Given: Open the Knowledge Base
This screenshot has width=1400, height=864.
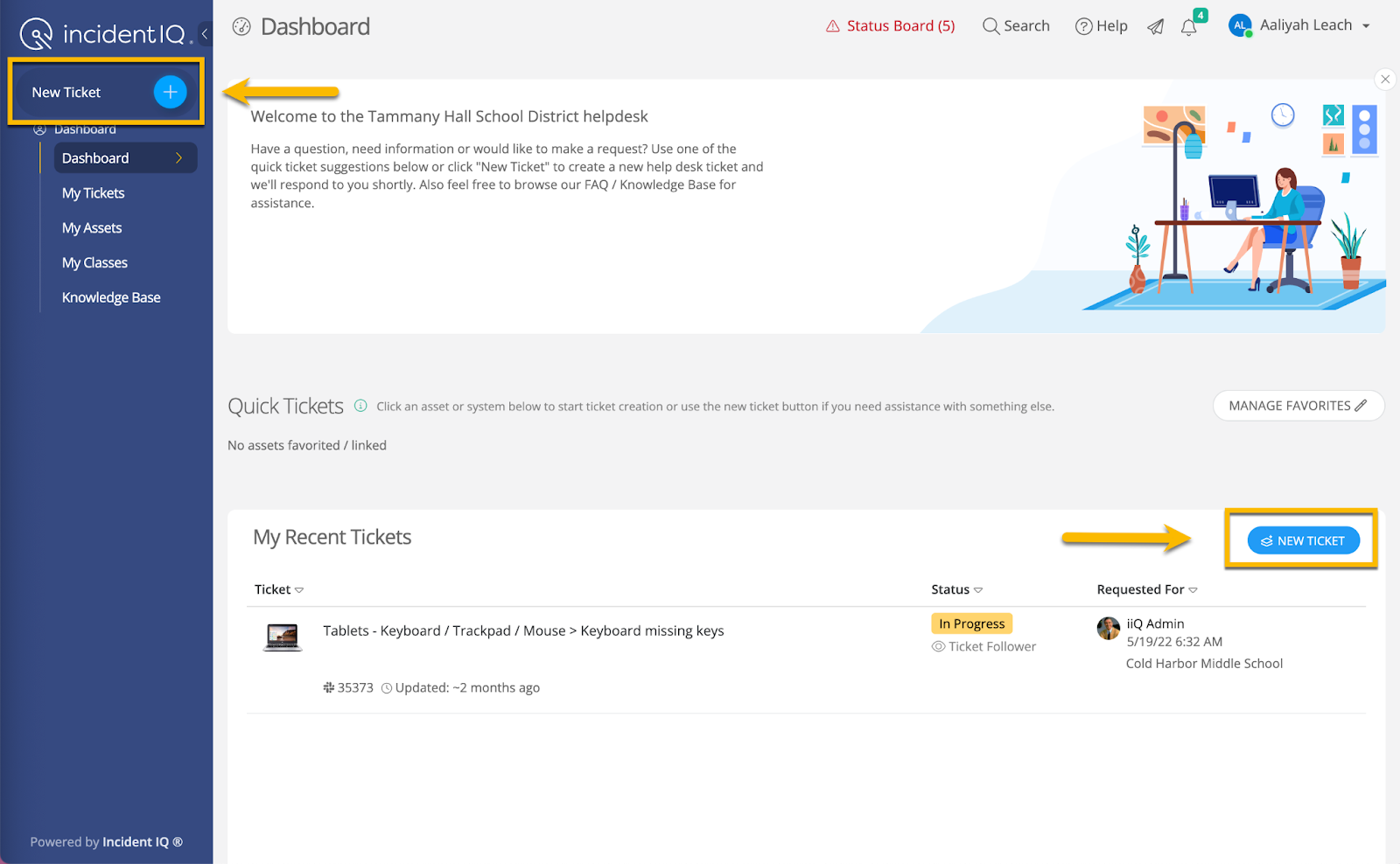Looking at the screenshot, I should pos(111,298).
